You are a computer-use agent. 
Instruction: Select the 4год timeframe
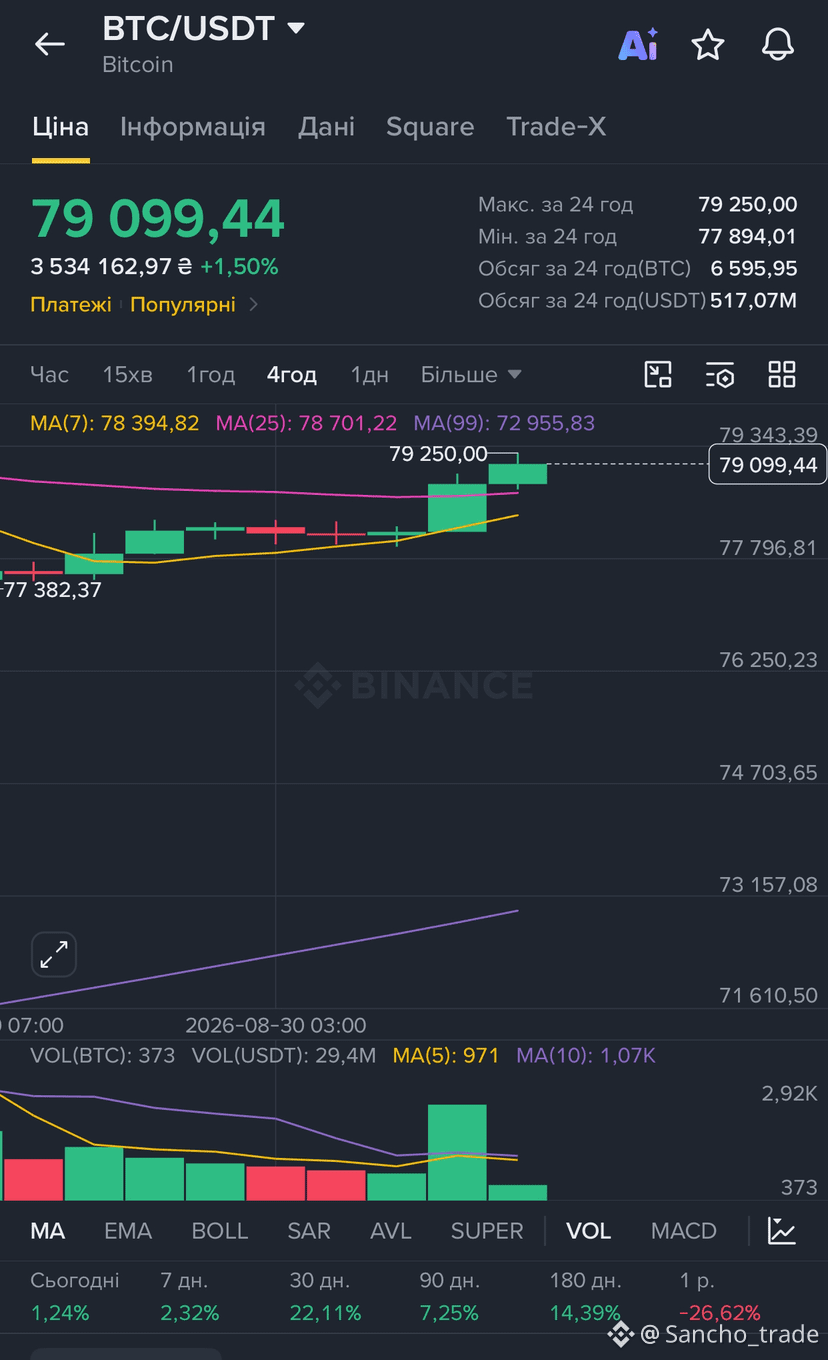coord(292,375)
